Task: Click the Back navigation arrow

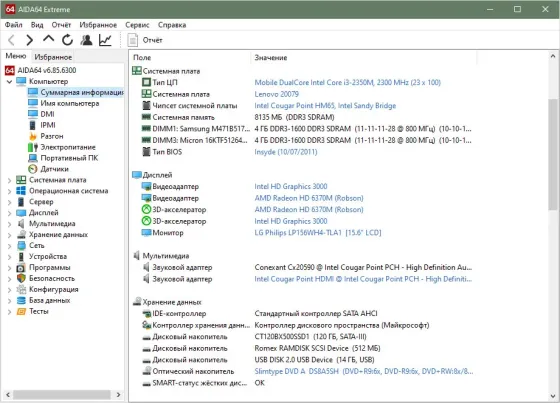Action: tap(11, 40)
